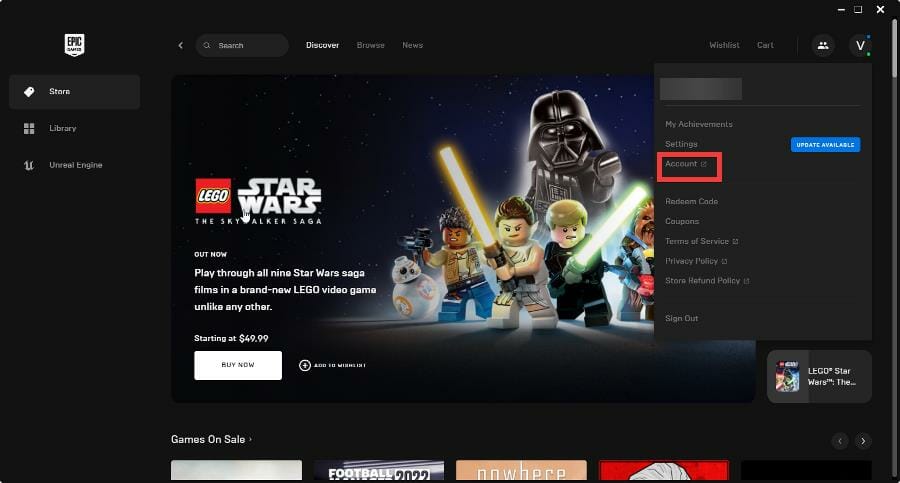Click the Unreal Engine logo icon

pyautogui.click(x=29, y=165)
